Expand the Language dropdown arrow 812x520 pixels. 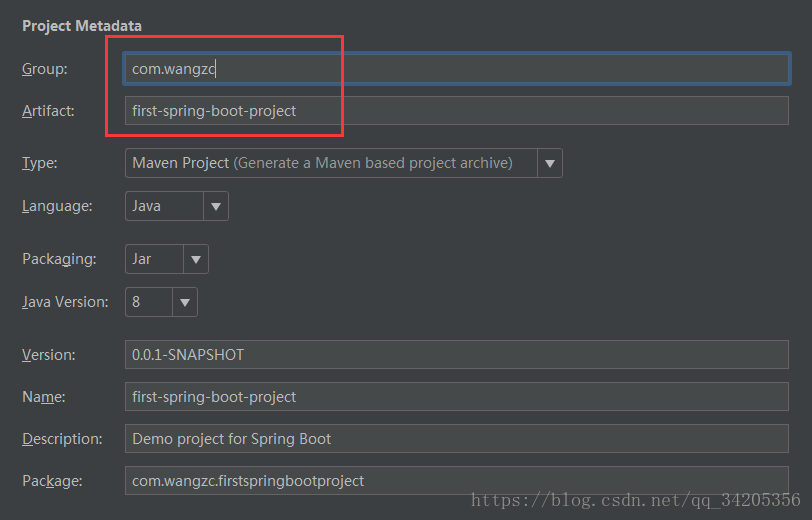pyautogui.click(x=216, y=206)
